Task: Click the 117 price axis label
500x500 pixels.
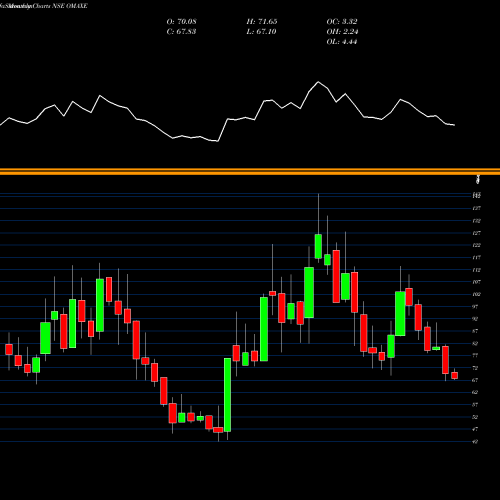Action: (477, 258)
